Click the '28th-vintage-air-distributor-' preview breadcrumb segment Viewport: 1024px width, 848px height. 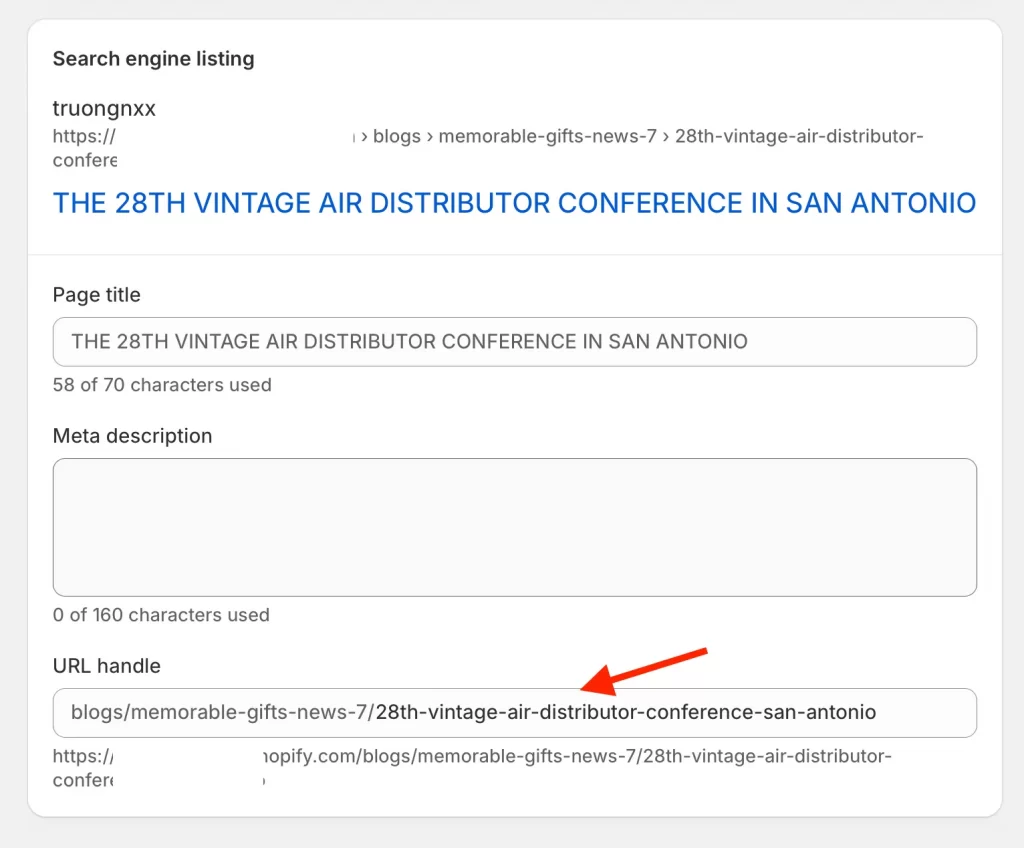point(798,136)
